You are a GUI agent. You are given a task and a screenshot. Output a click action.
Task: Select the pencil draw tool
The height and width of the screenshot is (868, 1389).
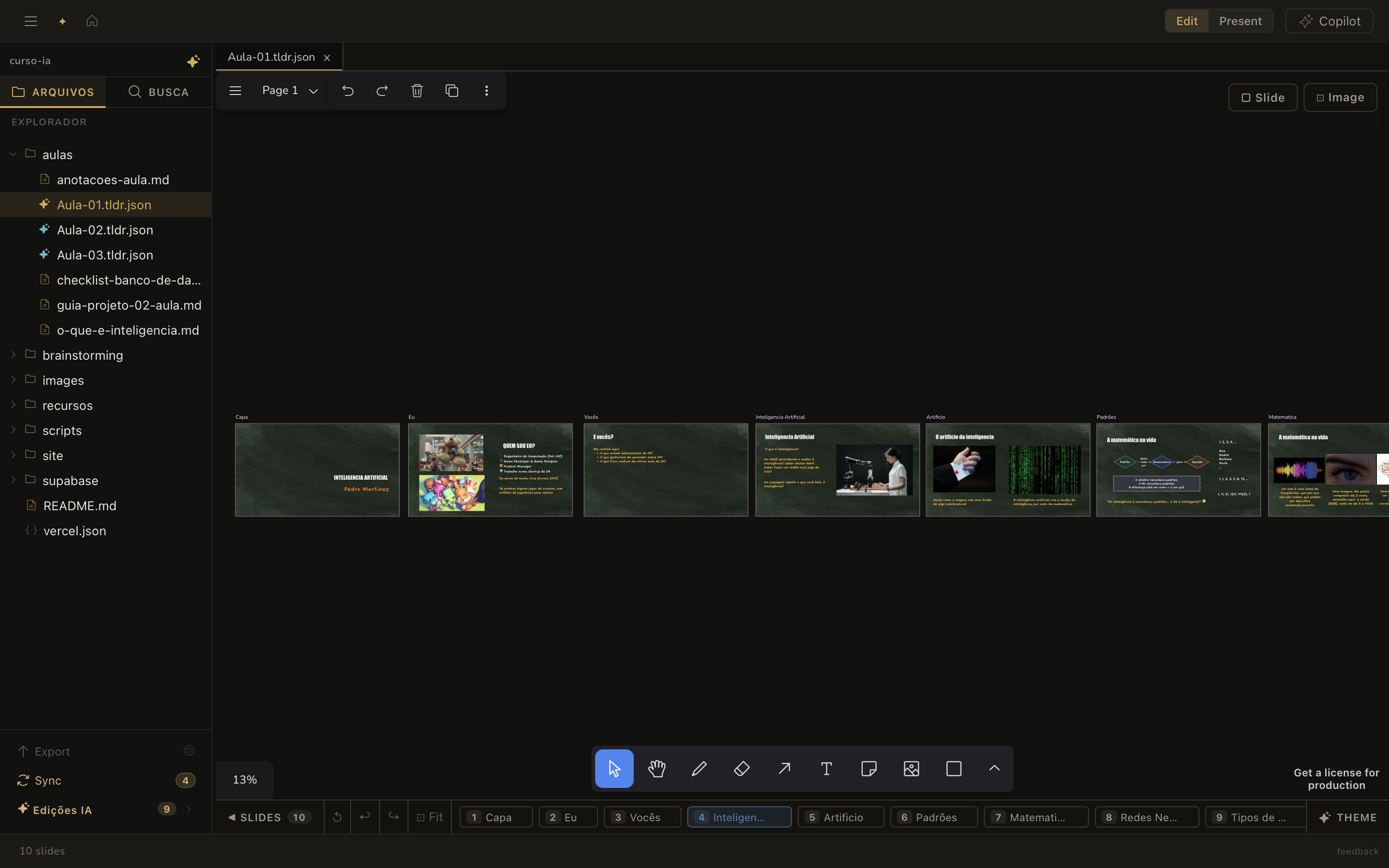tap(699, 768)
